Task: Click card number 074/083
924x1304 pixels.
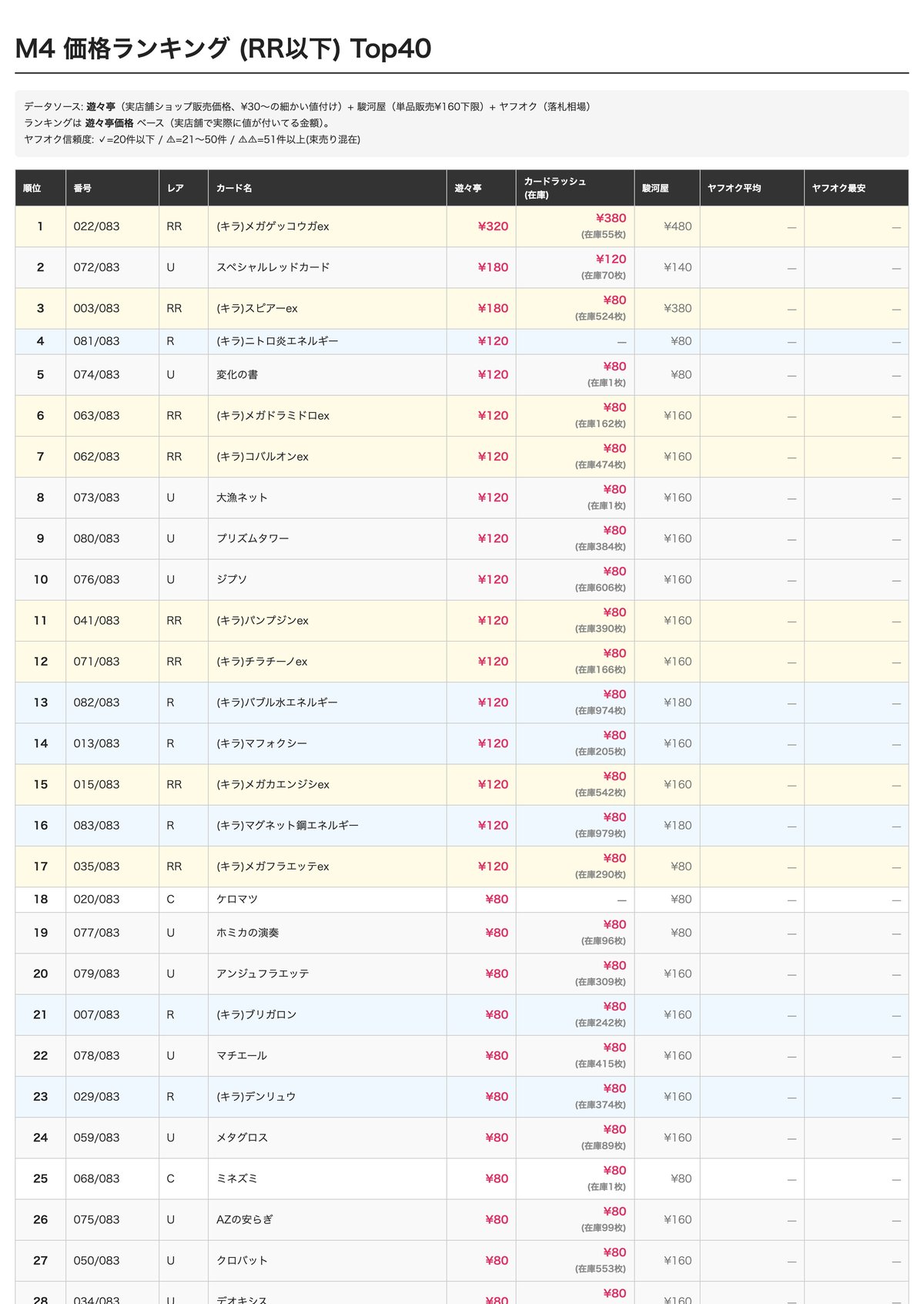Action: point(96,374)
